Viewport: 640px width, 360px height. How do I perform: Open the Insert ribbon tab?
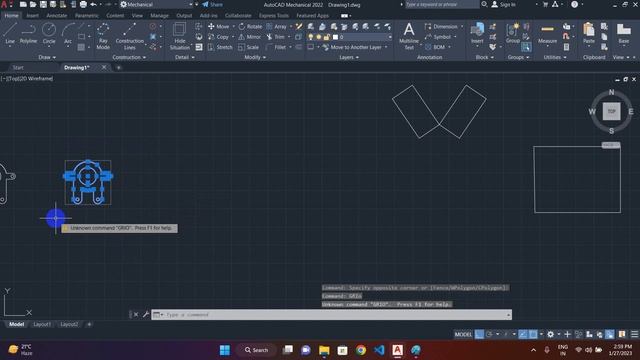click(32, 16)
